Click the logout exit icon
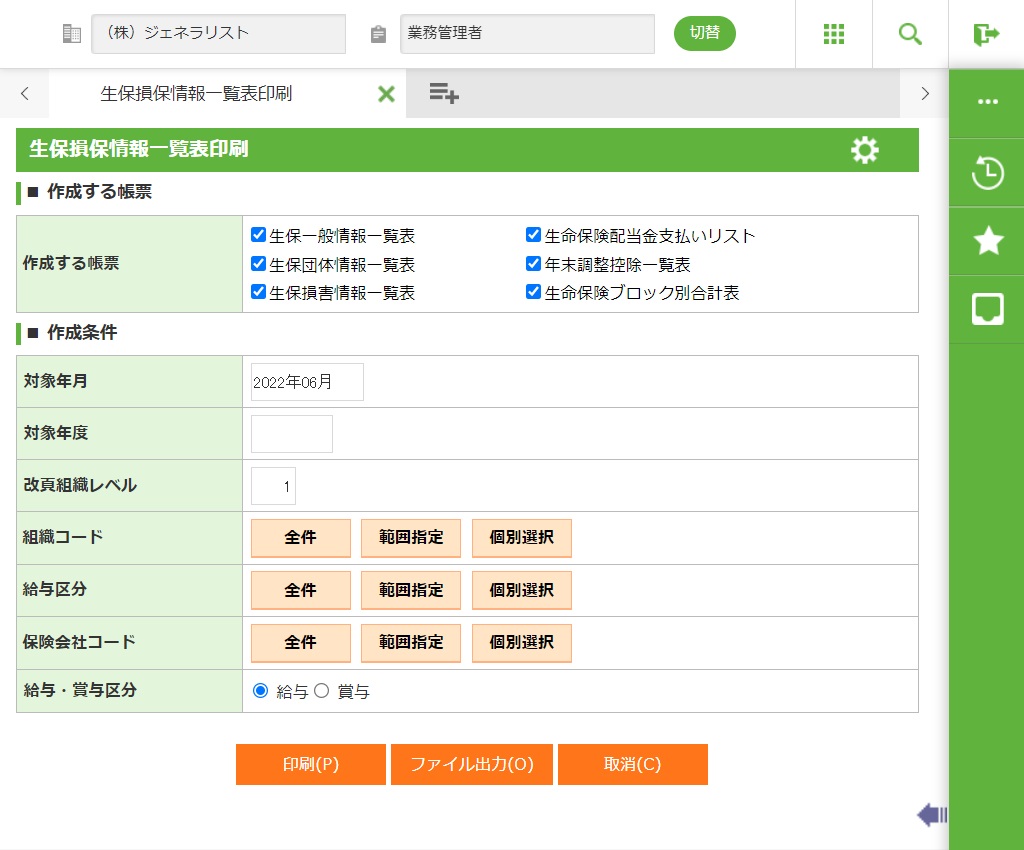The width and height of the screenshot is (1024, 850). coord(986,34)
